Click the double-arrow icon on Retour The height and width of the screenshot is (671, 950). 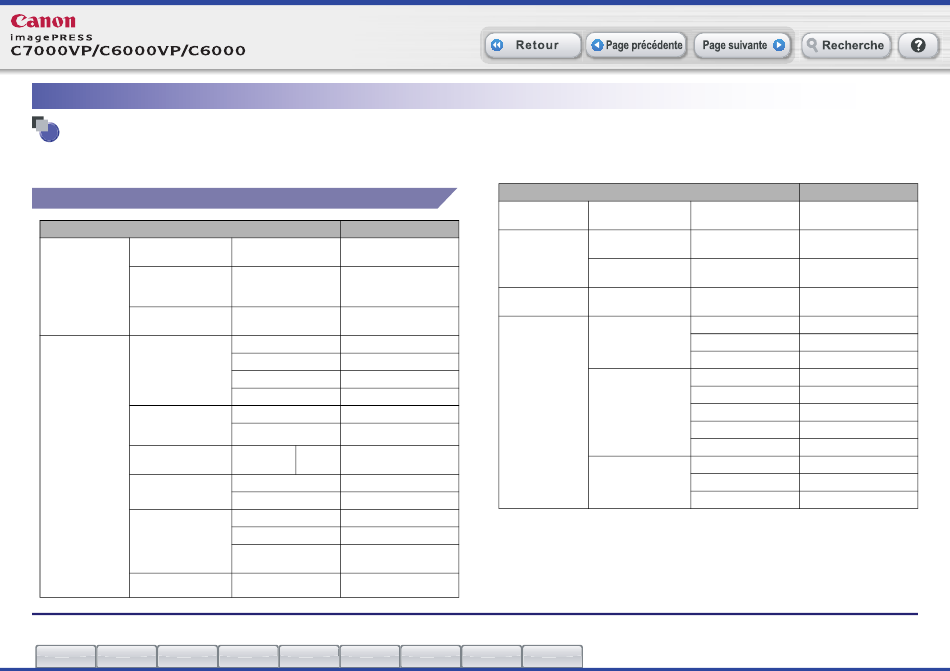point(496,46)
